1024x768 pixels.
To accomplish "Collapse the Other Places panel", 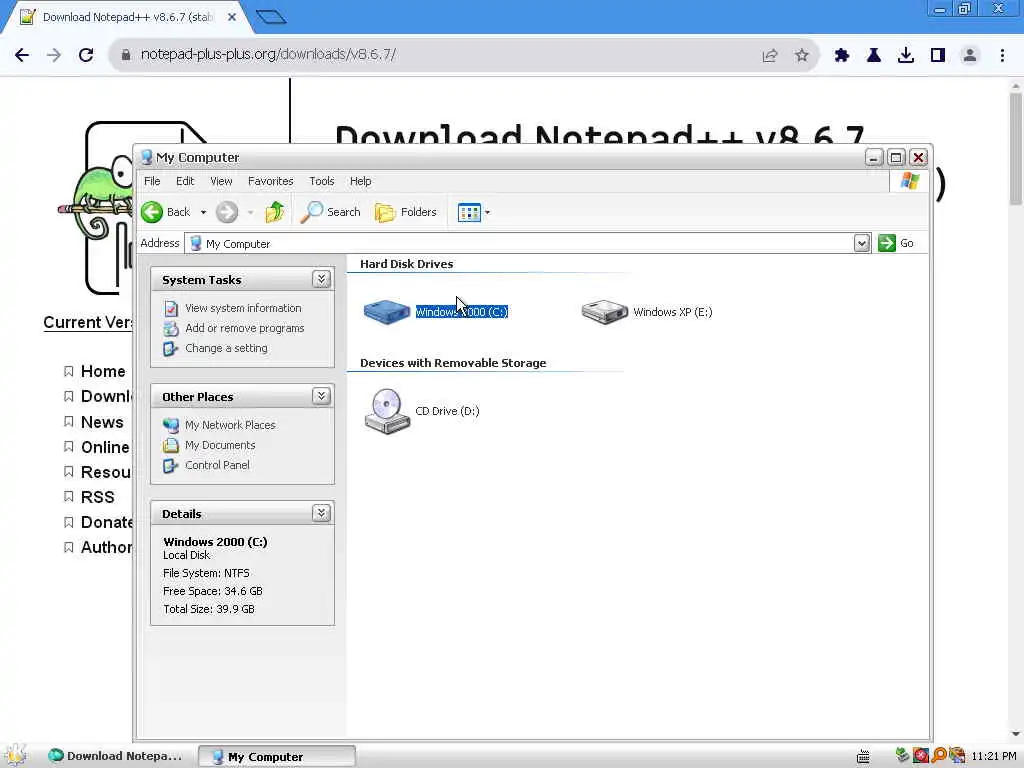I will click(x=321, y=396).
